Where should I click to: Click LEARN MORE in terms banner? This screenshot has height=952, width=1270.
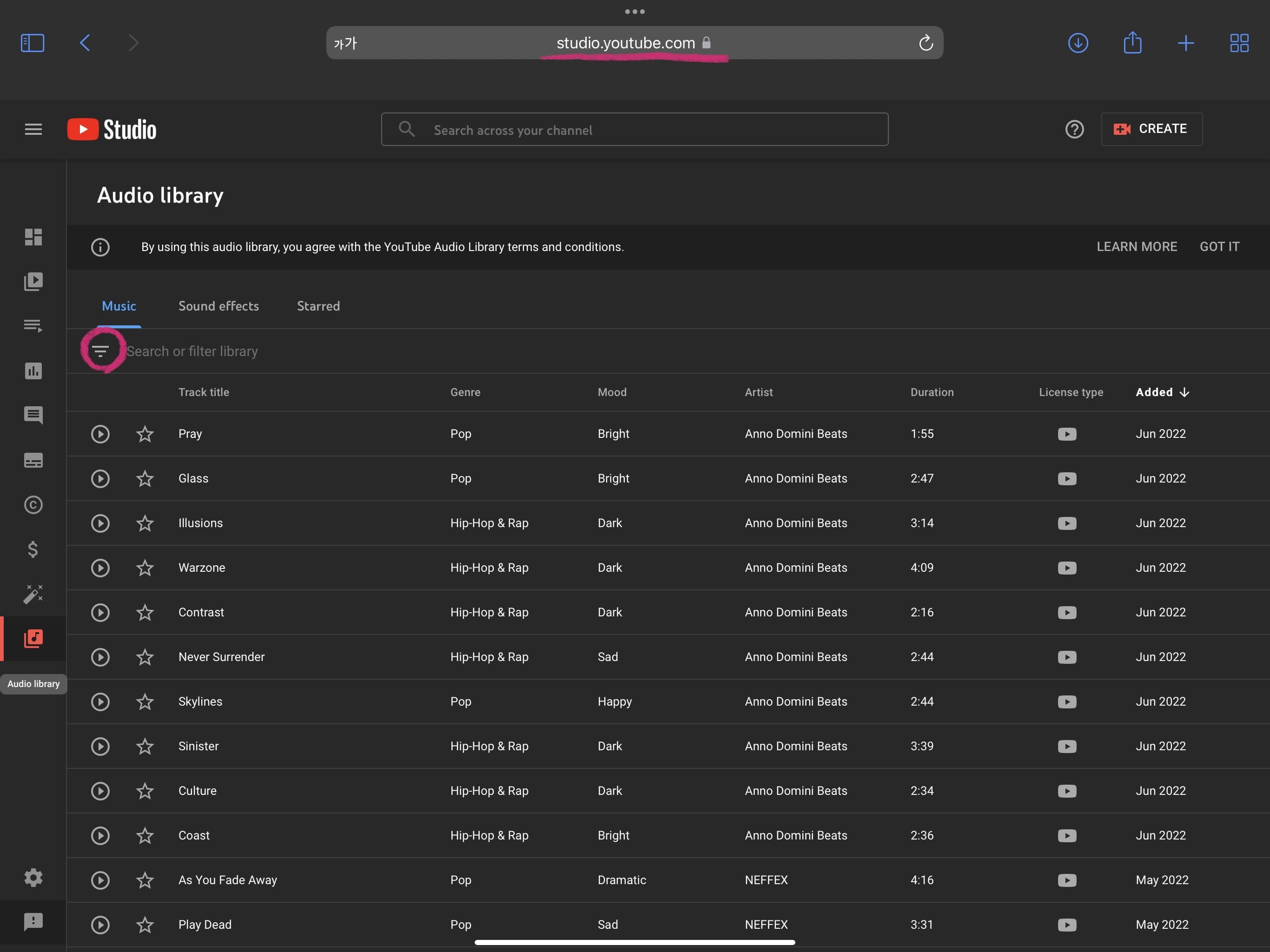point(1137,246)
